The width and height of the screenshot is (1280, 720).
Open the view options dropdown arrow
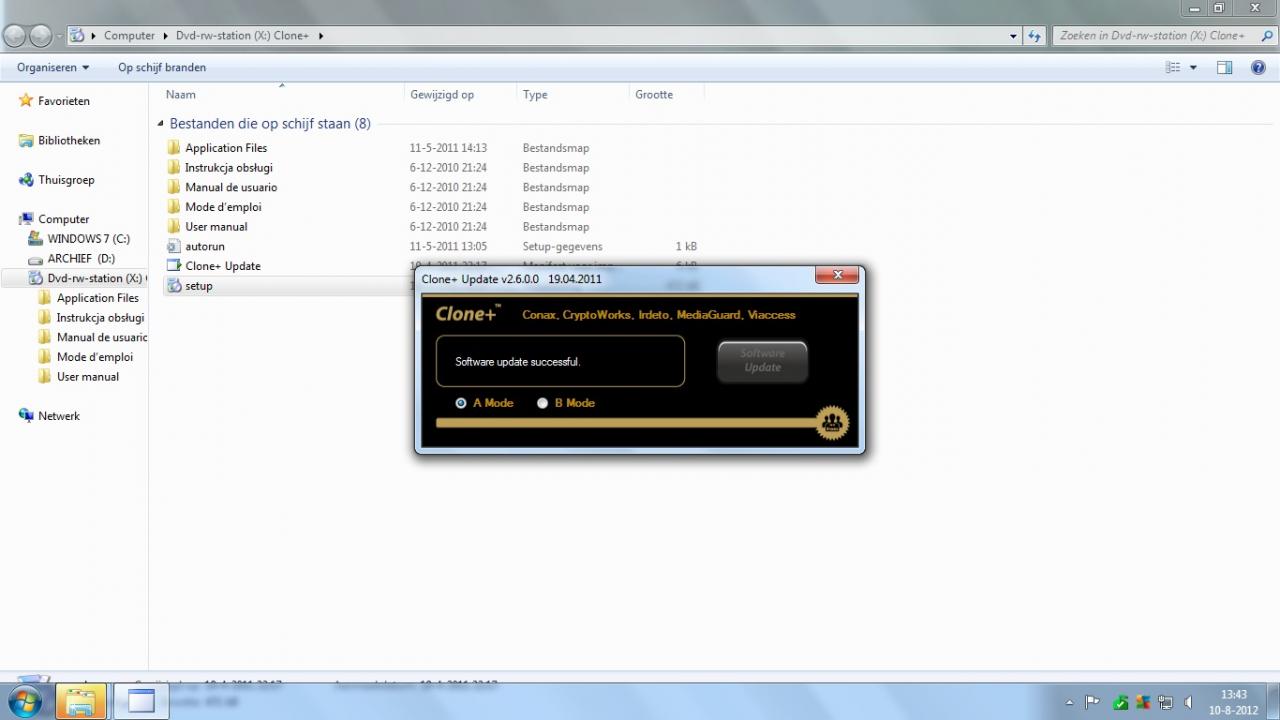pos(1193,67)
